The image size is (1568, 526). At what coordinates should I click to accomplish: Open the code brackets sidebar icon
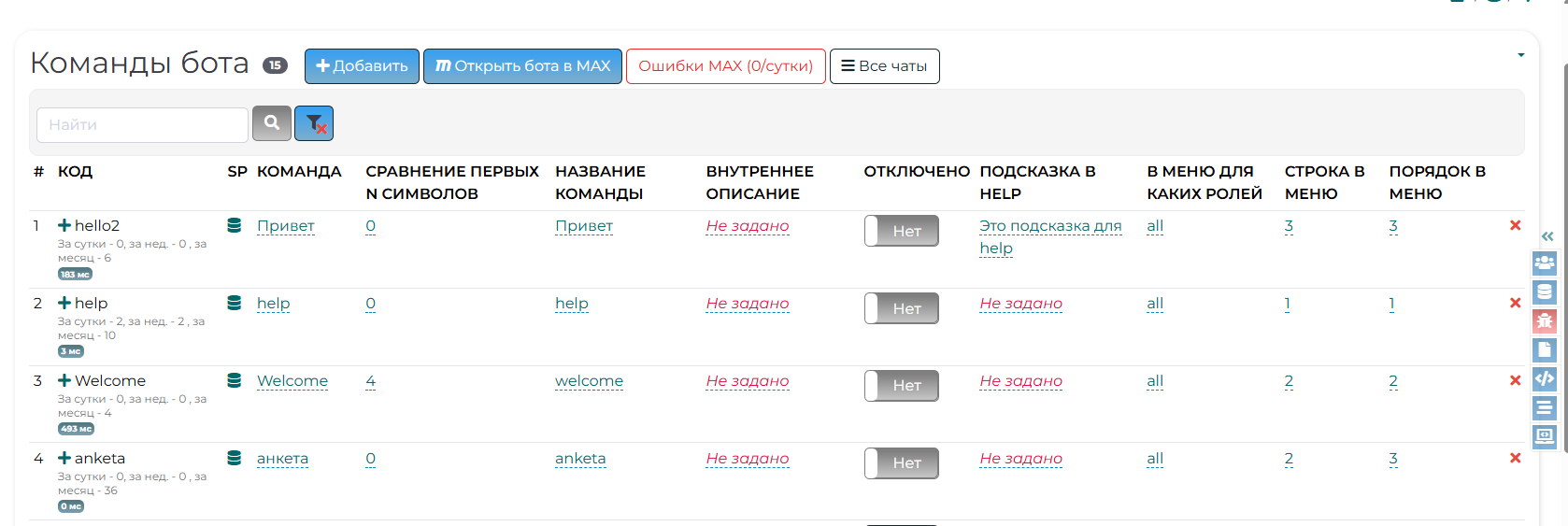[1545, 378]
